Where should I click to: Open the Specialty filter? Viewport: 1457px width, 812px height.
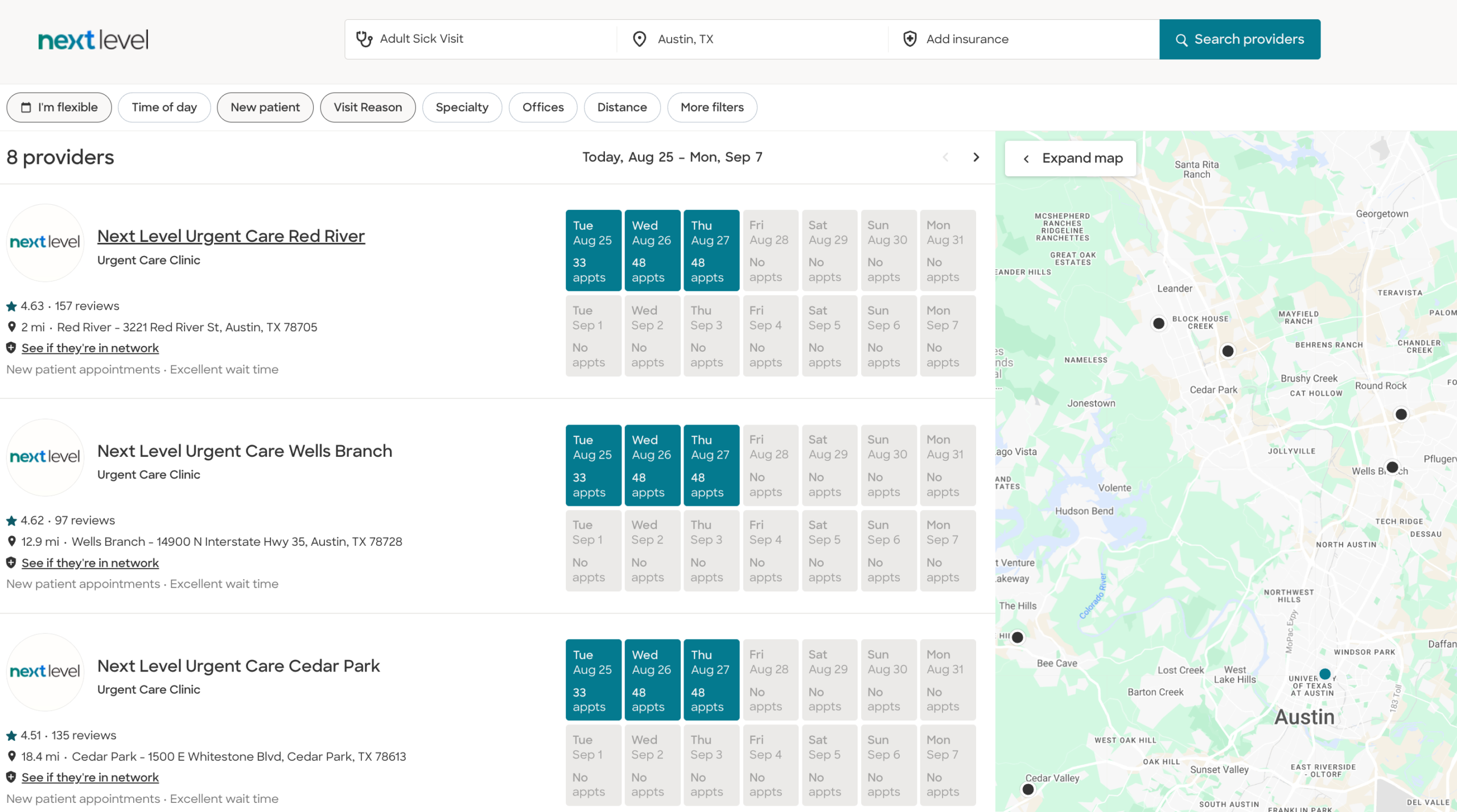(x=462, y=108)
